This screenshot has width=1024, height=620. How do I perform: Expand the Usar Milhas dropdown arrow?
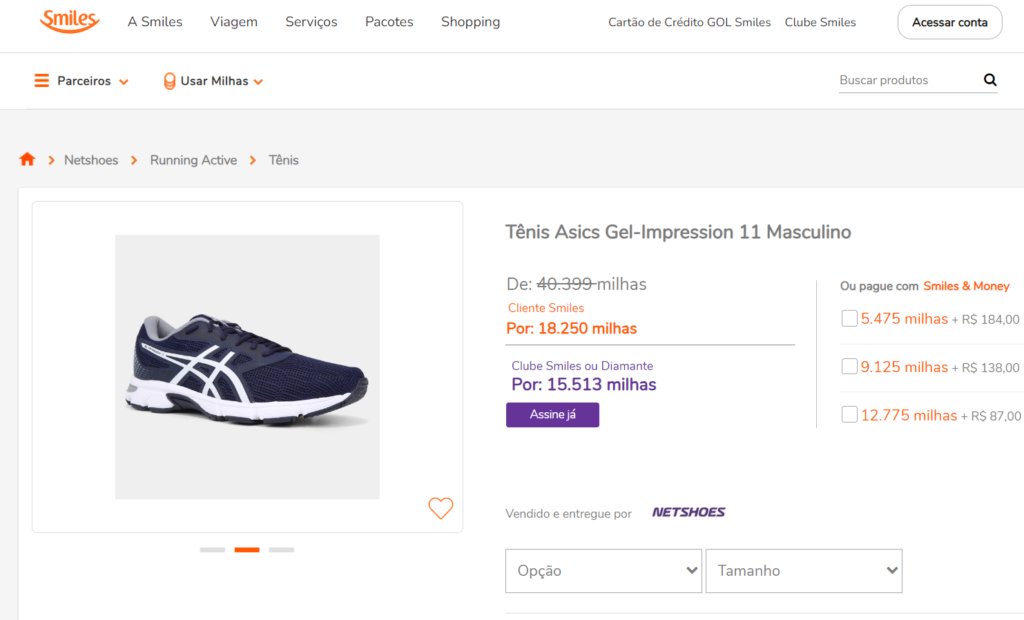click(258, 82)
